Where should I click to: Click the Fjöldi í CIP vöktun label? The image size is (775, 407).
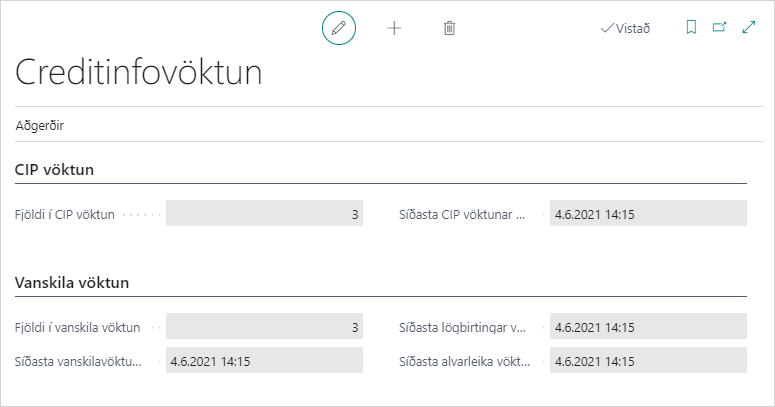[x=66, y=214]
